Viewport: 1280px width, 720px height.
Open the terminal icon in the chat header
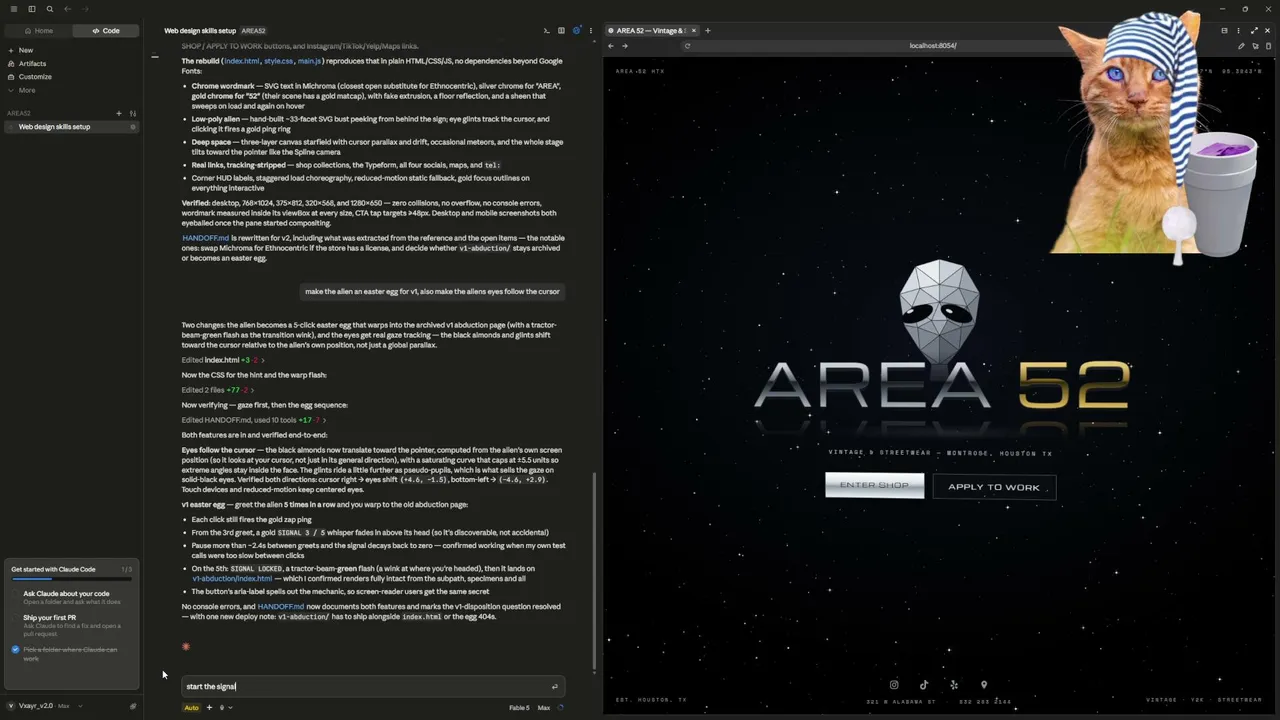point(546,31)
